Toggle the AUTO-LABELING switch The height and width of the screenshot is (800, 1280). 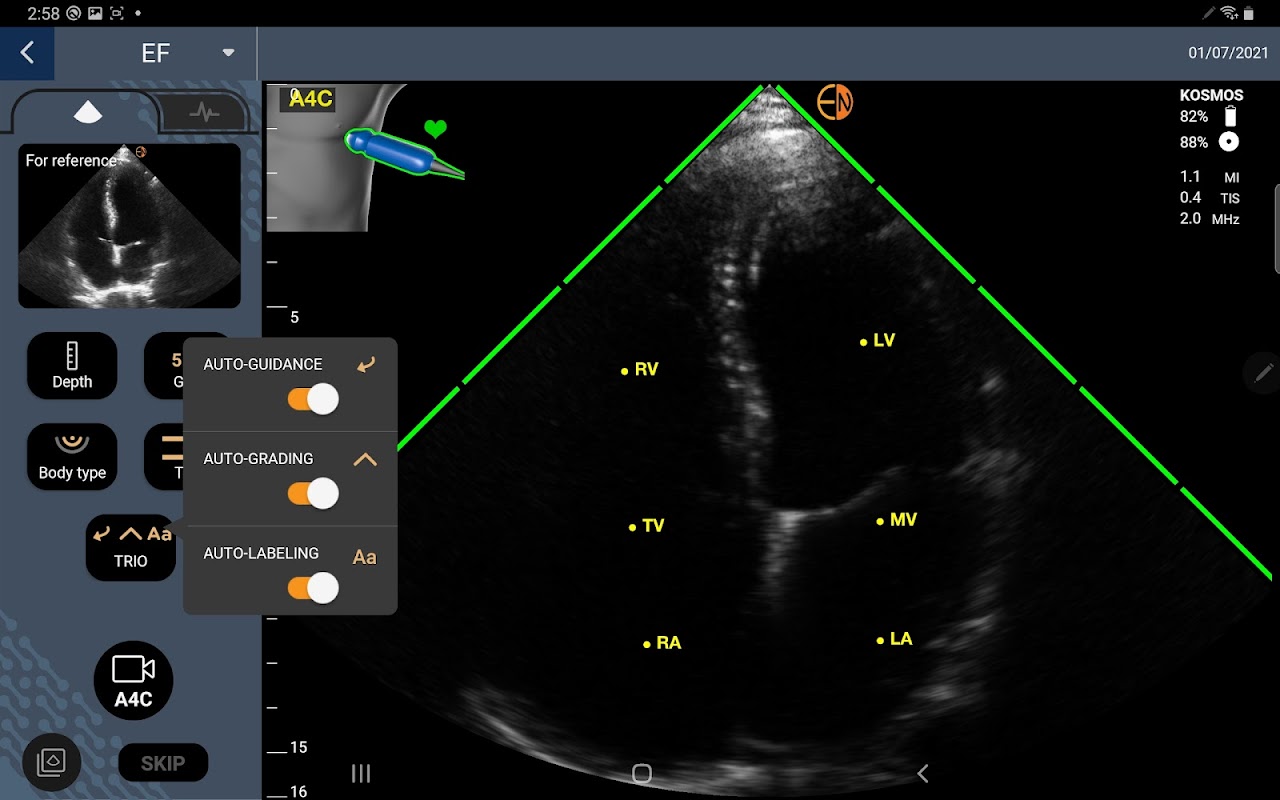coord(313,588)
